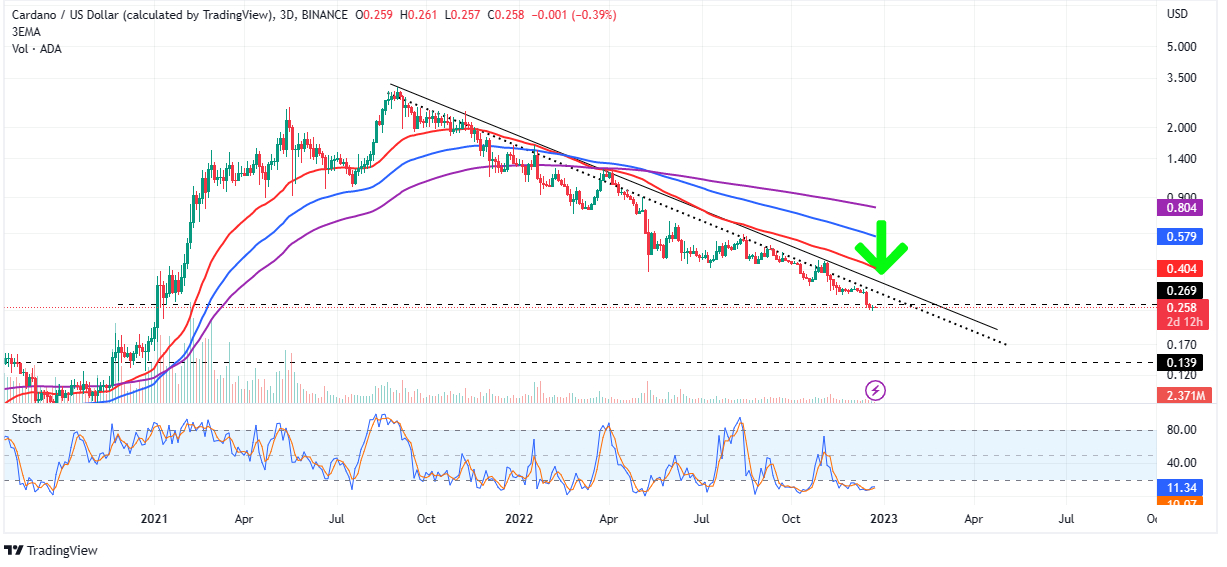Click the 11.34 Stoch value label
The image size is (1227, 567).
pyautogui.click(x=1182, y=487)
